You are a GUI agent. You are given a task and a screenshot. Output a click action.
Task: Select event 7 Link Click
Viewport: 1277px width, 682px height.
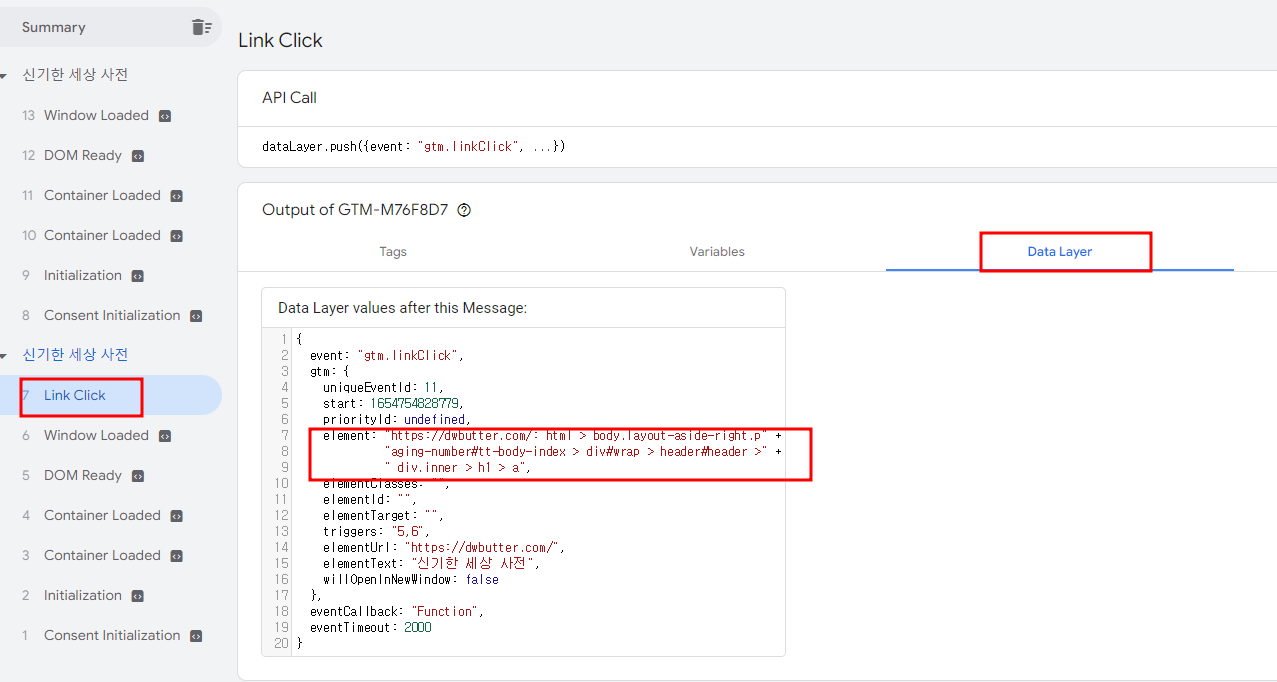pos(111,395)
